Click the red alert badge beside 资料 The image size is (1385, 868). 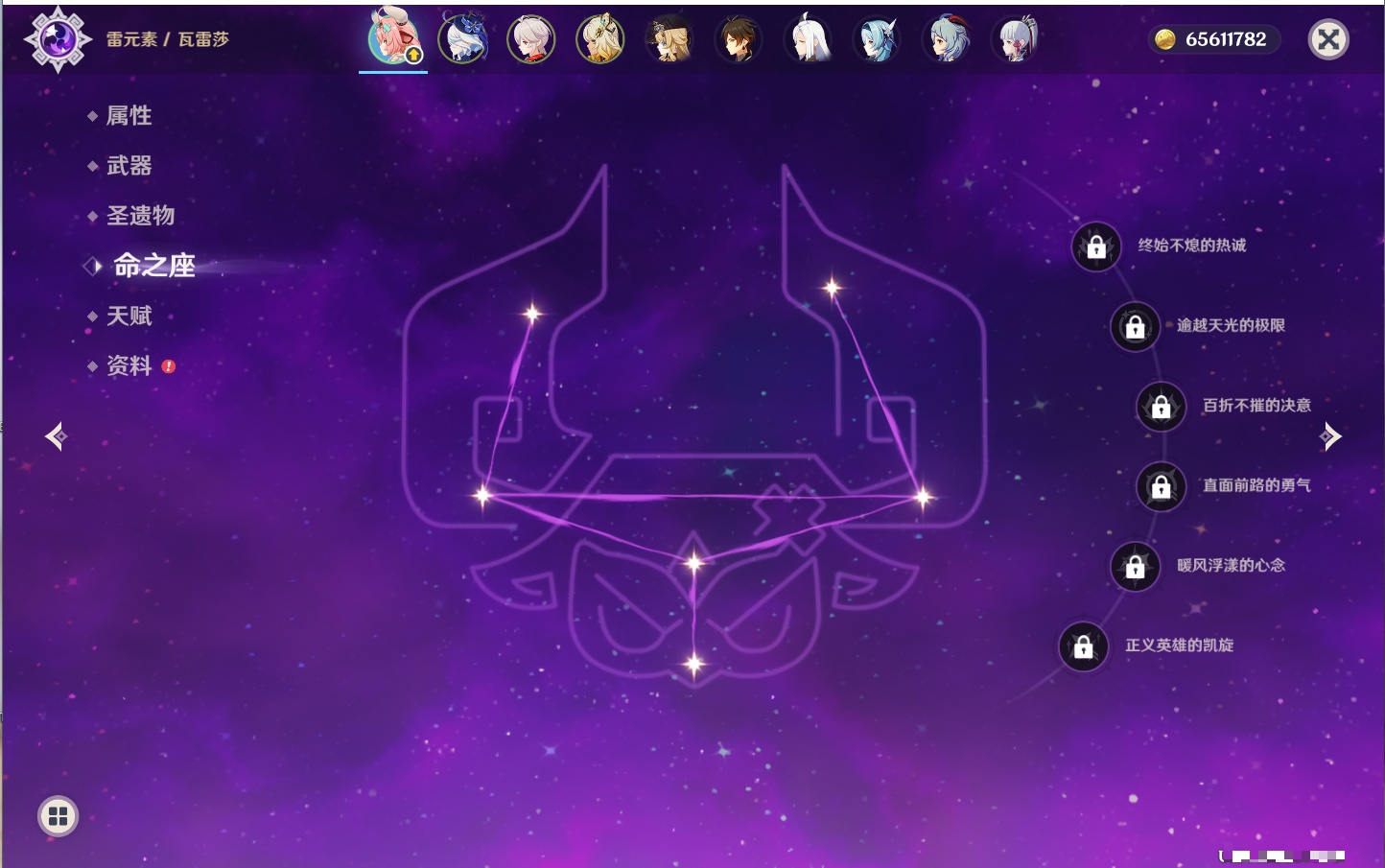pyautogui.click(x=169, y=366)
